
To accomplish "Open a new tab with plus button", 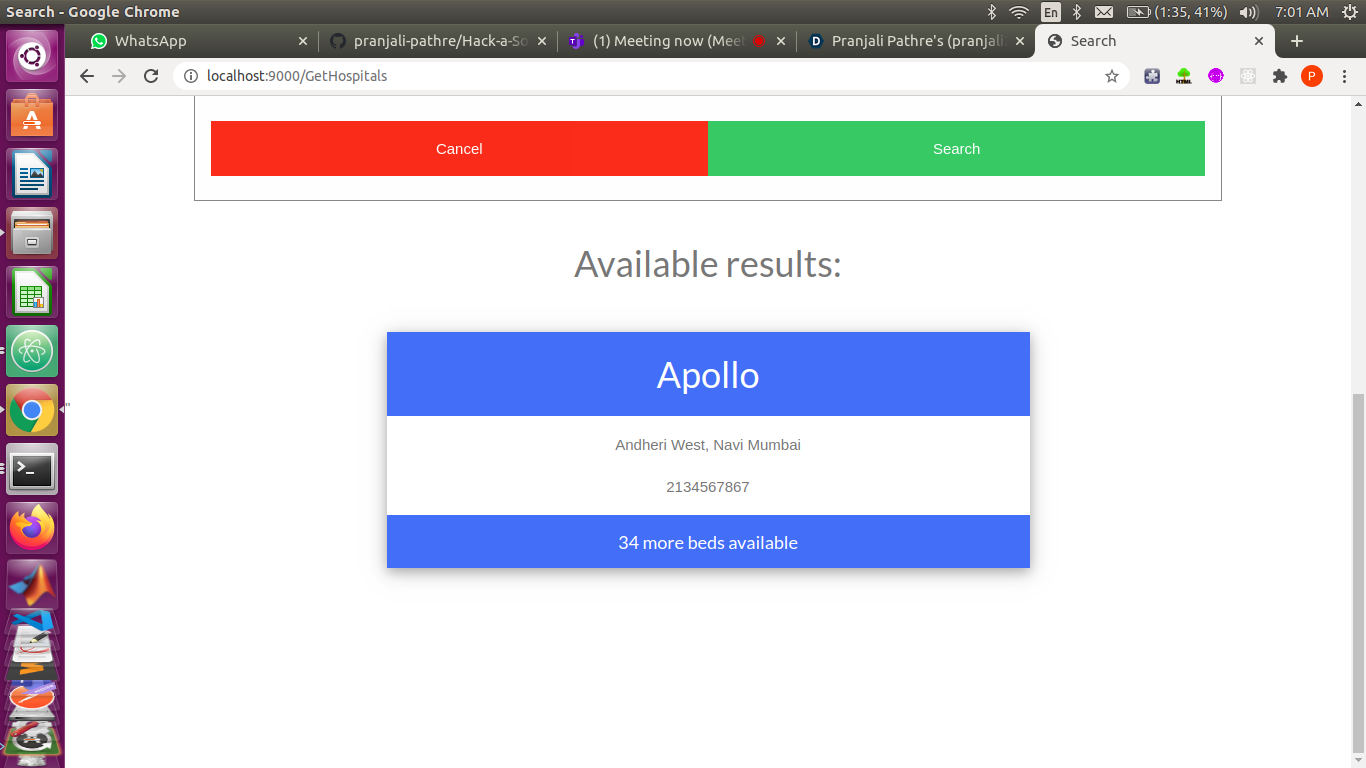I will click(1297, 41).
